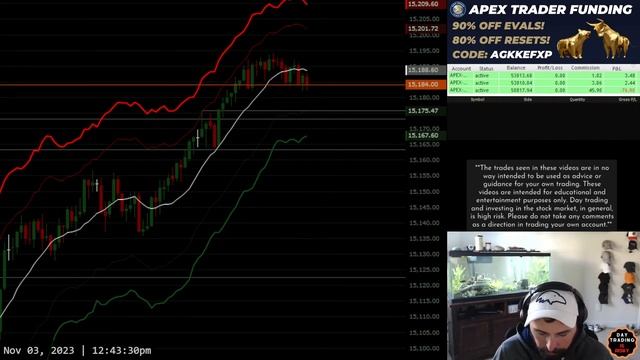Select the Side column header in positions grid
Viewport: 640px width, 360px height.
click(527, 100)
